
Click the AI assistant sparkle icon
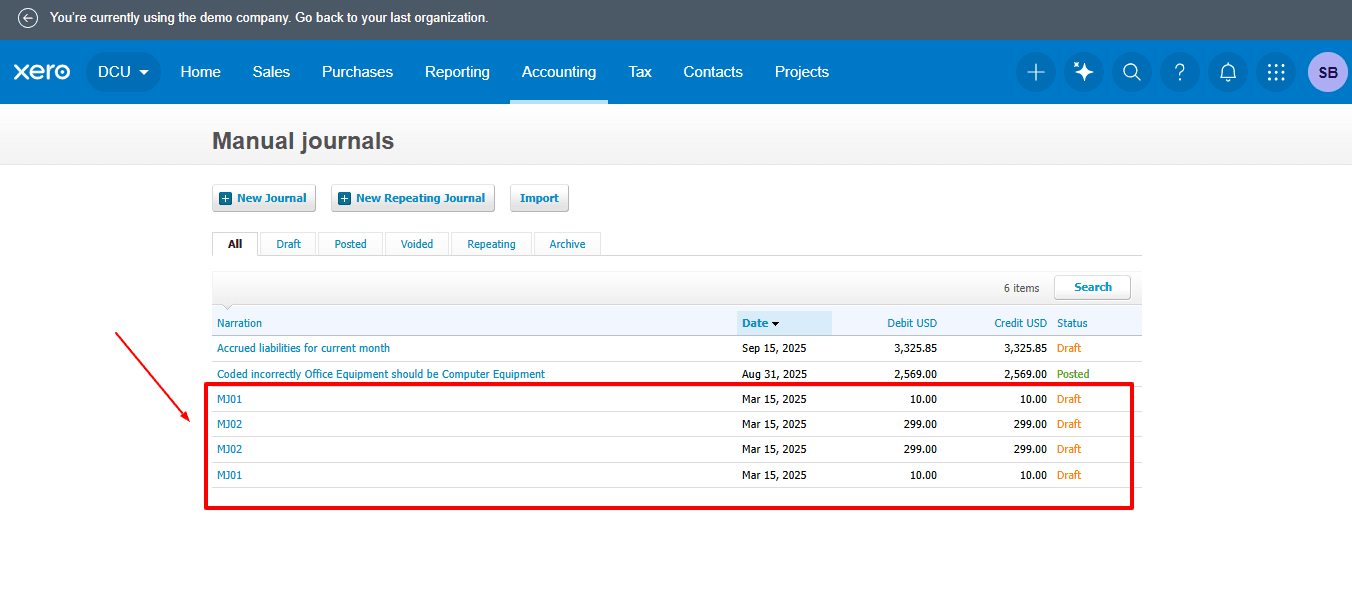(1083, 72)
